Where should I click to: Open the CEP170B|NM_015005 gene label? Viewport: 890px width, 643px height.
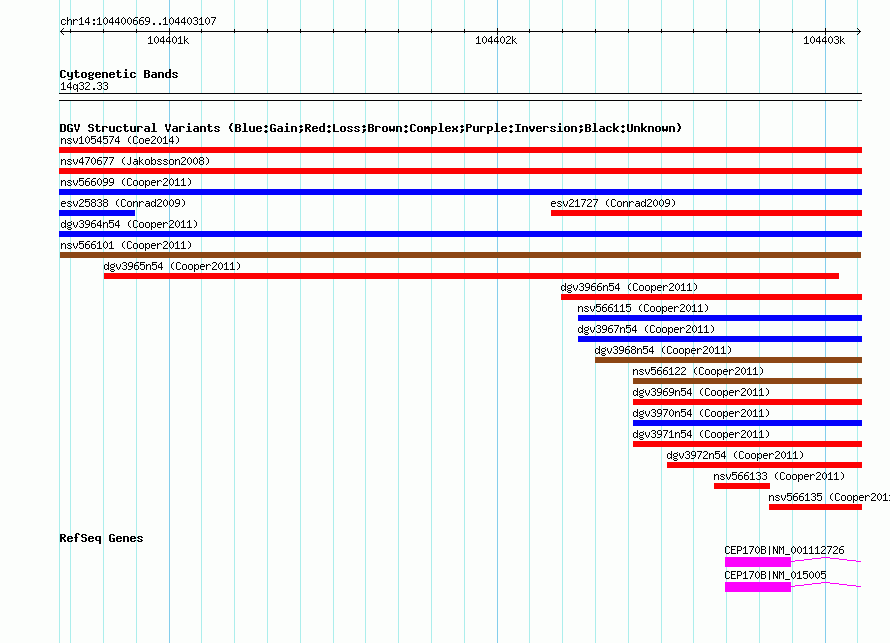tap(775, 575)
